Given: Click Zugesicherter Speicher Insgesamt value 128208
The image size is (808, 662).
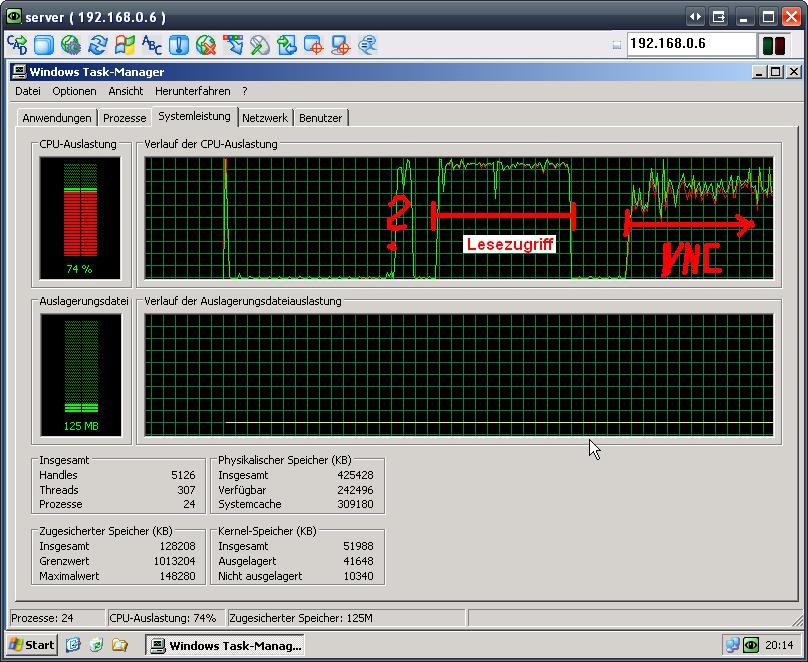Looking at the screenshot, I should (178, 546).
